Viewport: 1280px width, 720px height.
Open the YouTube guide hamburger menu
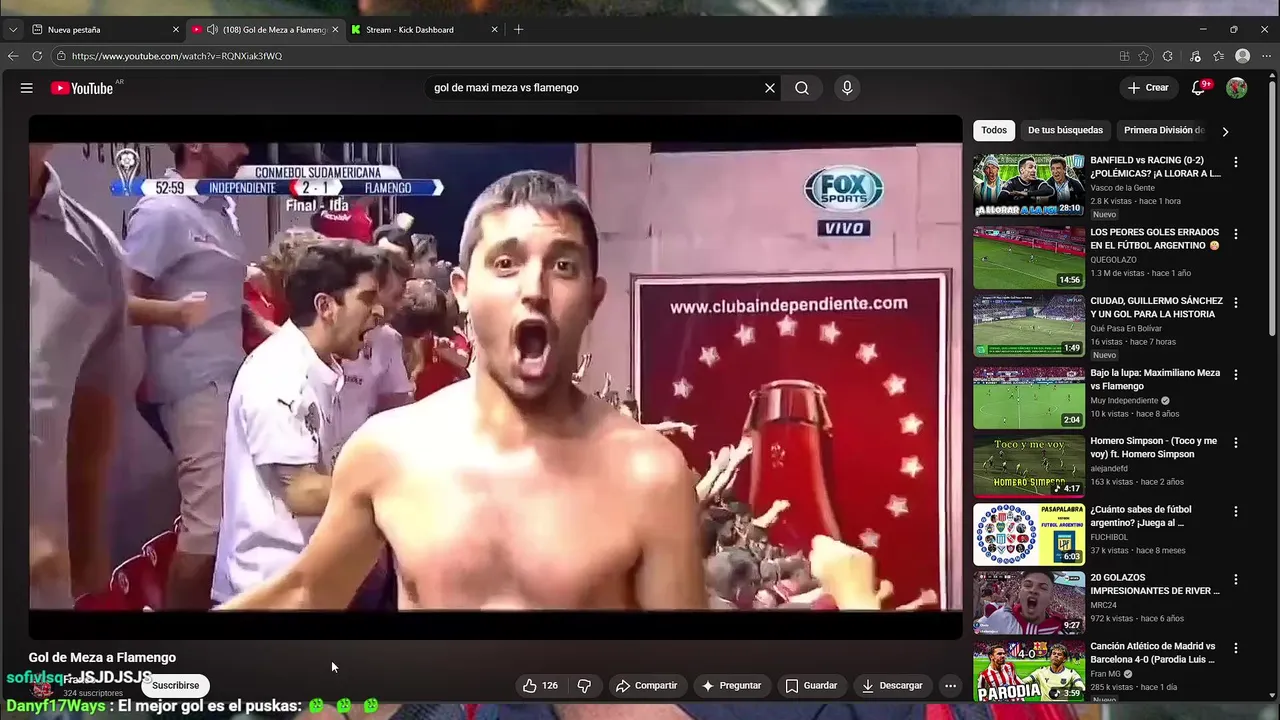pyautogui.click(x=27, y=88)
